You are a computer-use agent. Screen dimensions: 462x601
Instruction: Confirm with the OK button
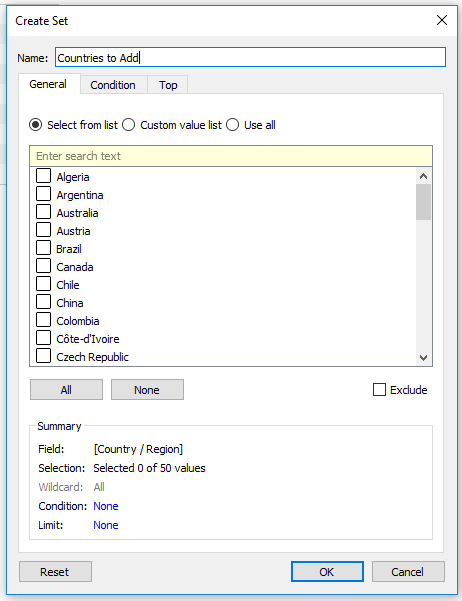tap(327, 572)
